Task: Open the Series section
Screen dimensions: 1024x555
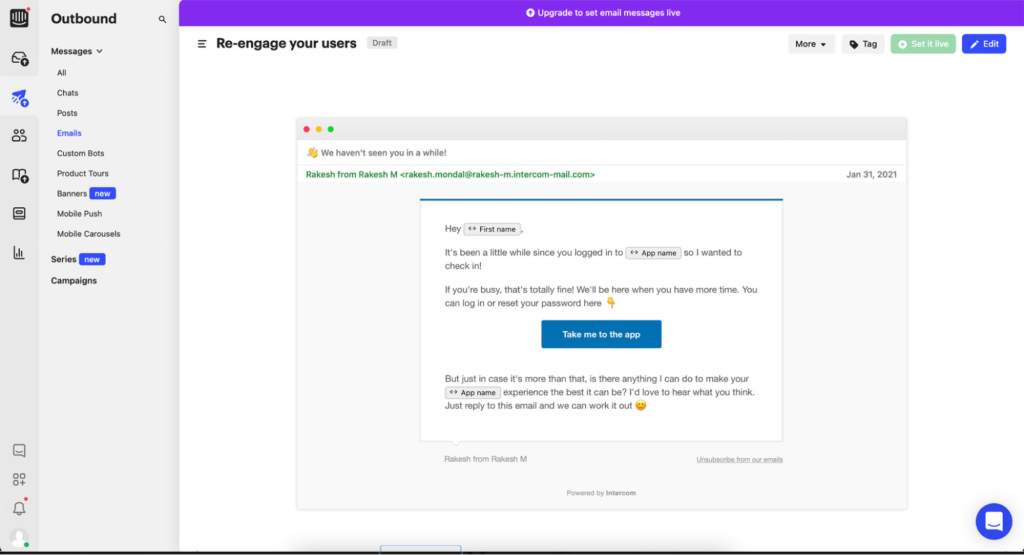Action: [64, 259]
